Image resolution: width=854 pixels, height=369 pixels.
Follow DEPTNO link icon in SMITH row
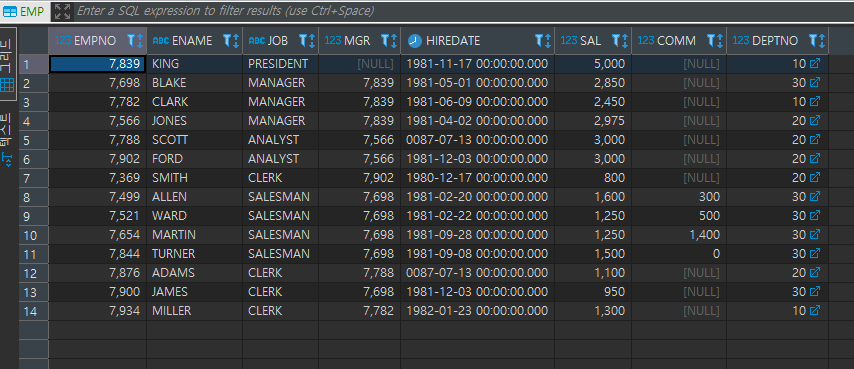(x=815, y=178)
